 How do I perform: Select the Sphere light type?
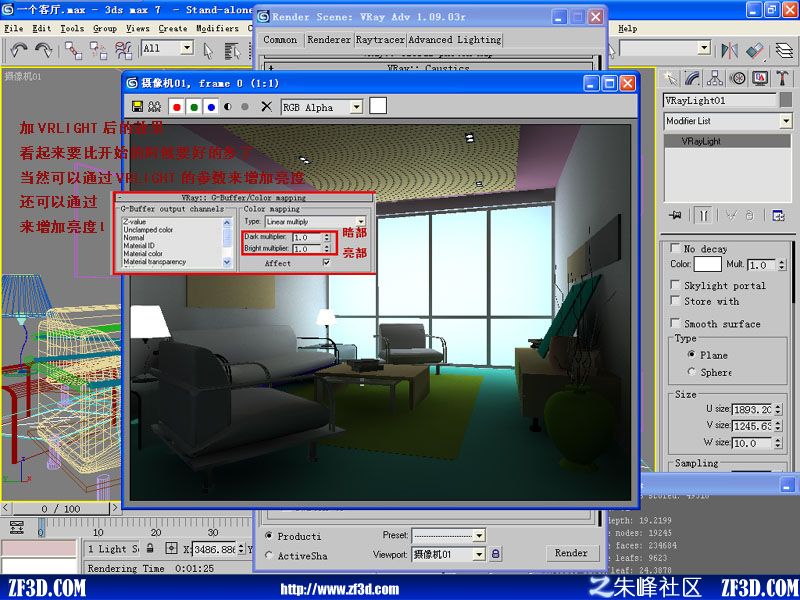[691, 371]
